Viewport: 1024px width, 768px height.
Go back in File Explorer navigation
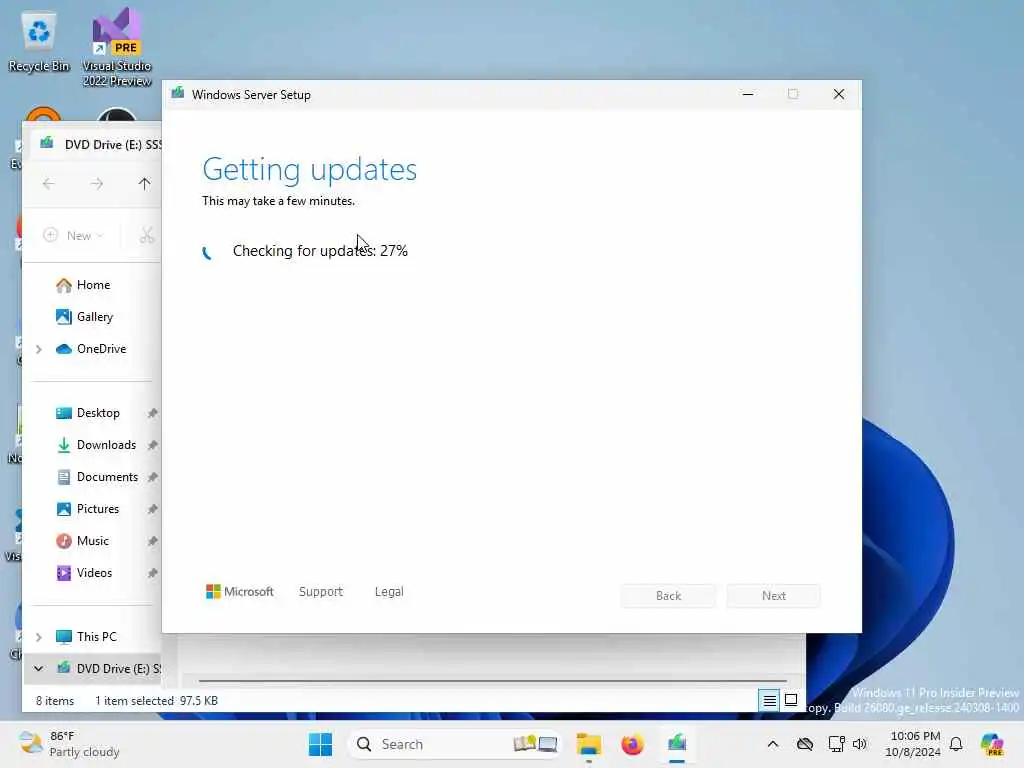coord(48,184)
